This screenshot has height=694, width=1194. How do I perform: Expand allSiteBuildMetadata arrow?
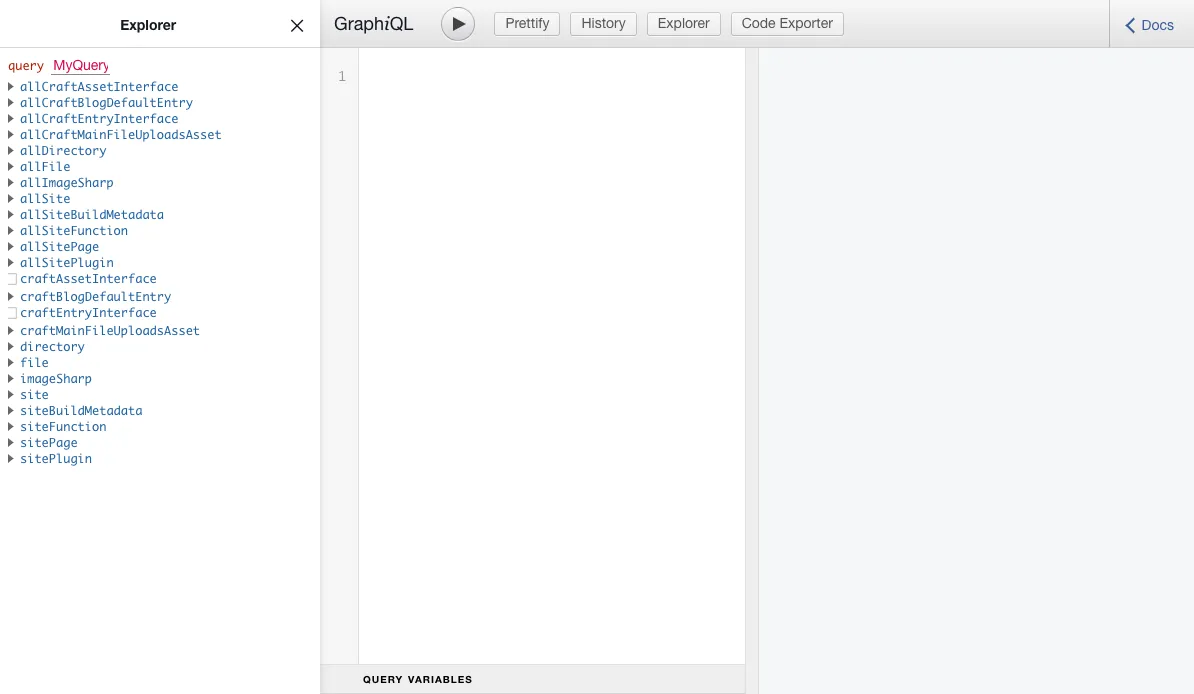pyautogui.click(x=11, y=215)
